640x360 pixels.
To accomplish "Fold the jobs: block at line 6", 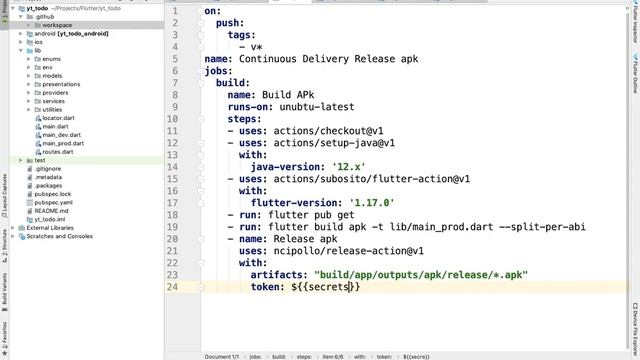I will pyautogui.click(x=200, y=71).
